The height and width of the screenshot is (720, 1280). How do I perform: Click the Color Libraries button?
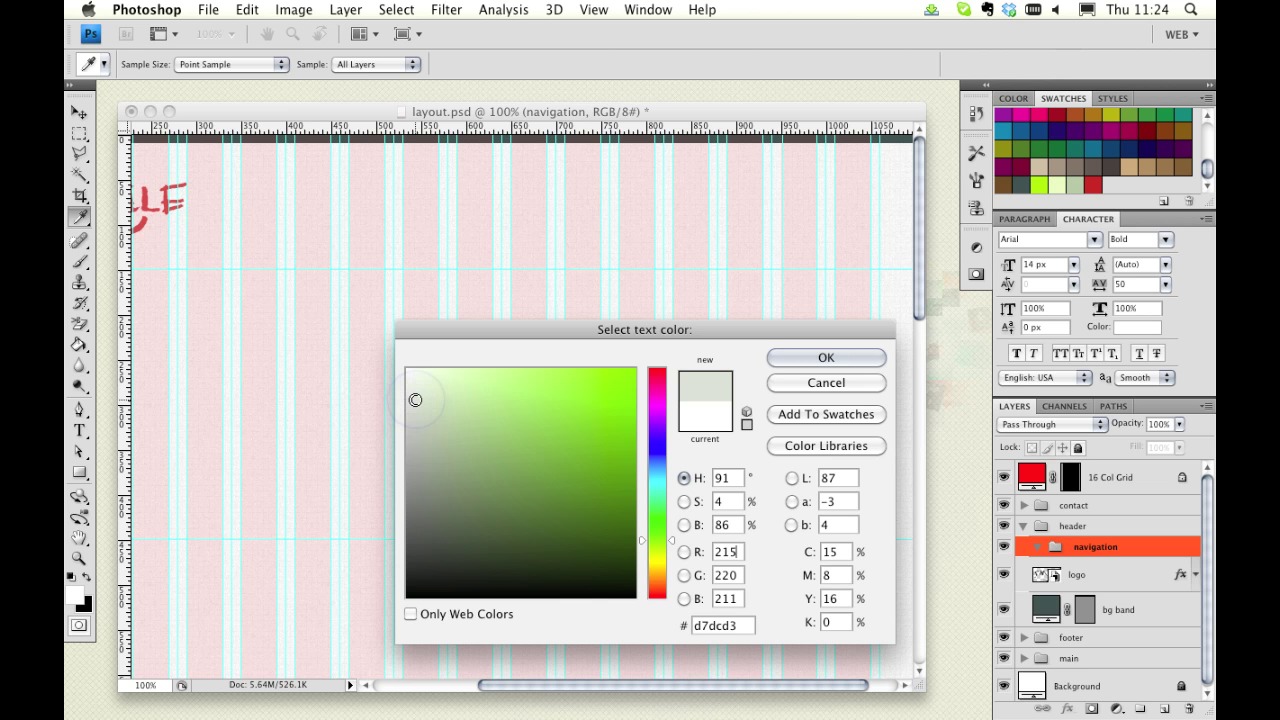pyautogui.click(x=826, y=446)
